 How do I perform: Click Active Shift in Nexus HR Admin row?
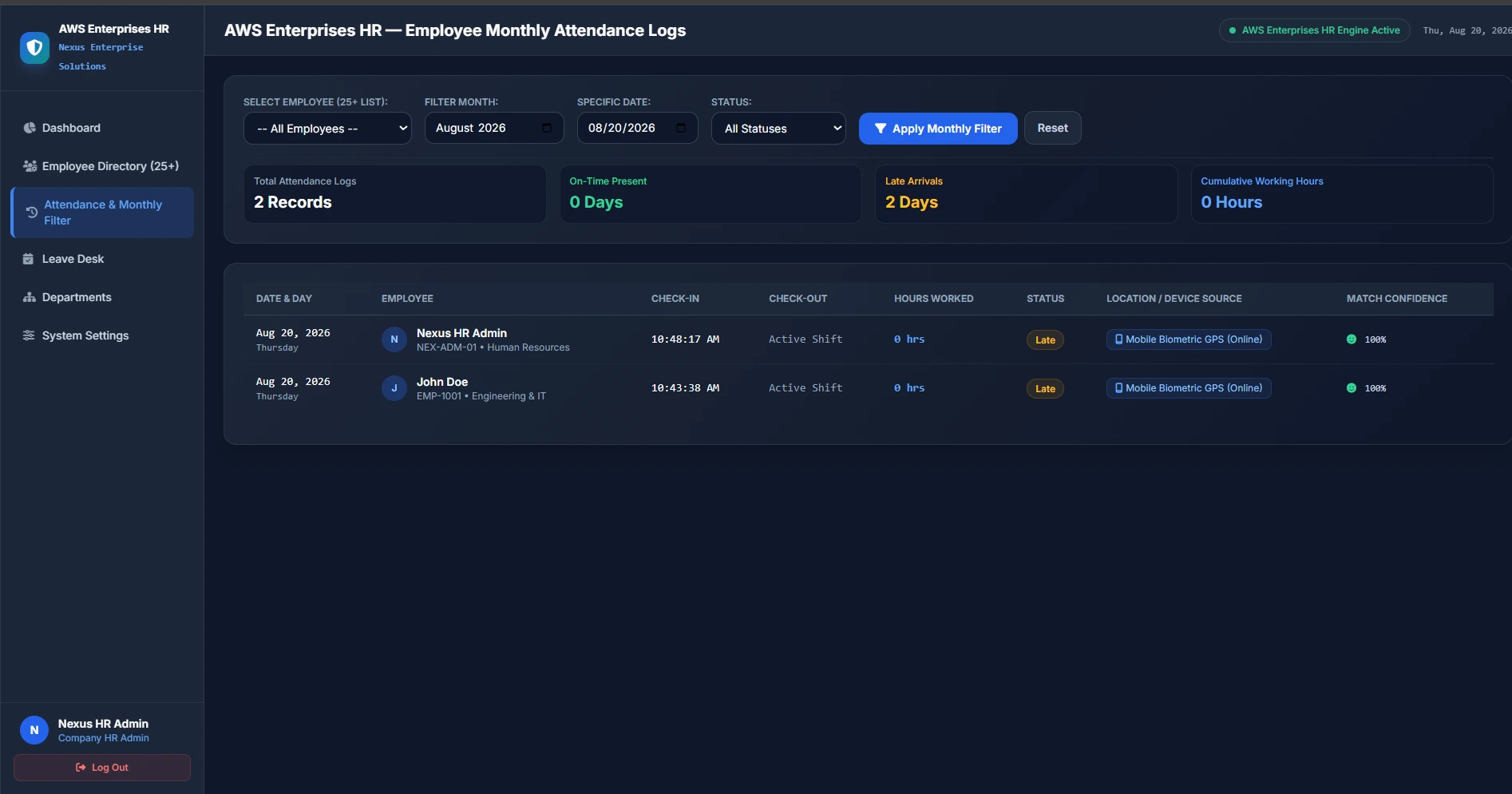point(805,339)
